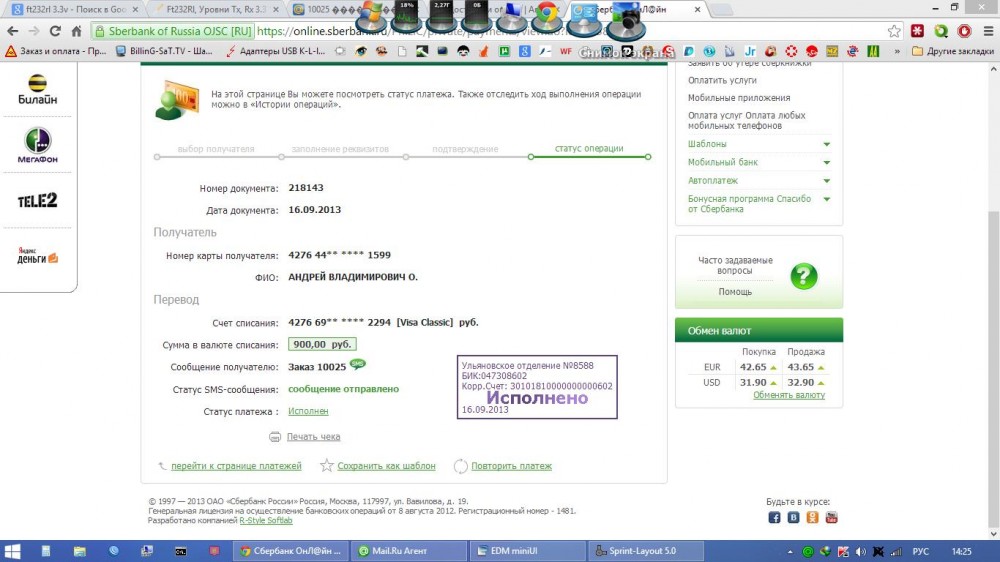The height and width of the screenshot is (562, 1000).
Task: Open Оплата услуг любых мобильных телефонов link
Action: pyautogui.click(x=746, y=121)
